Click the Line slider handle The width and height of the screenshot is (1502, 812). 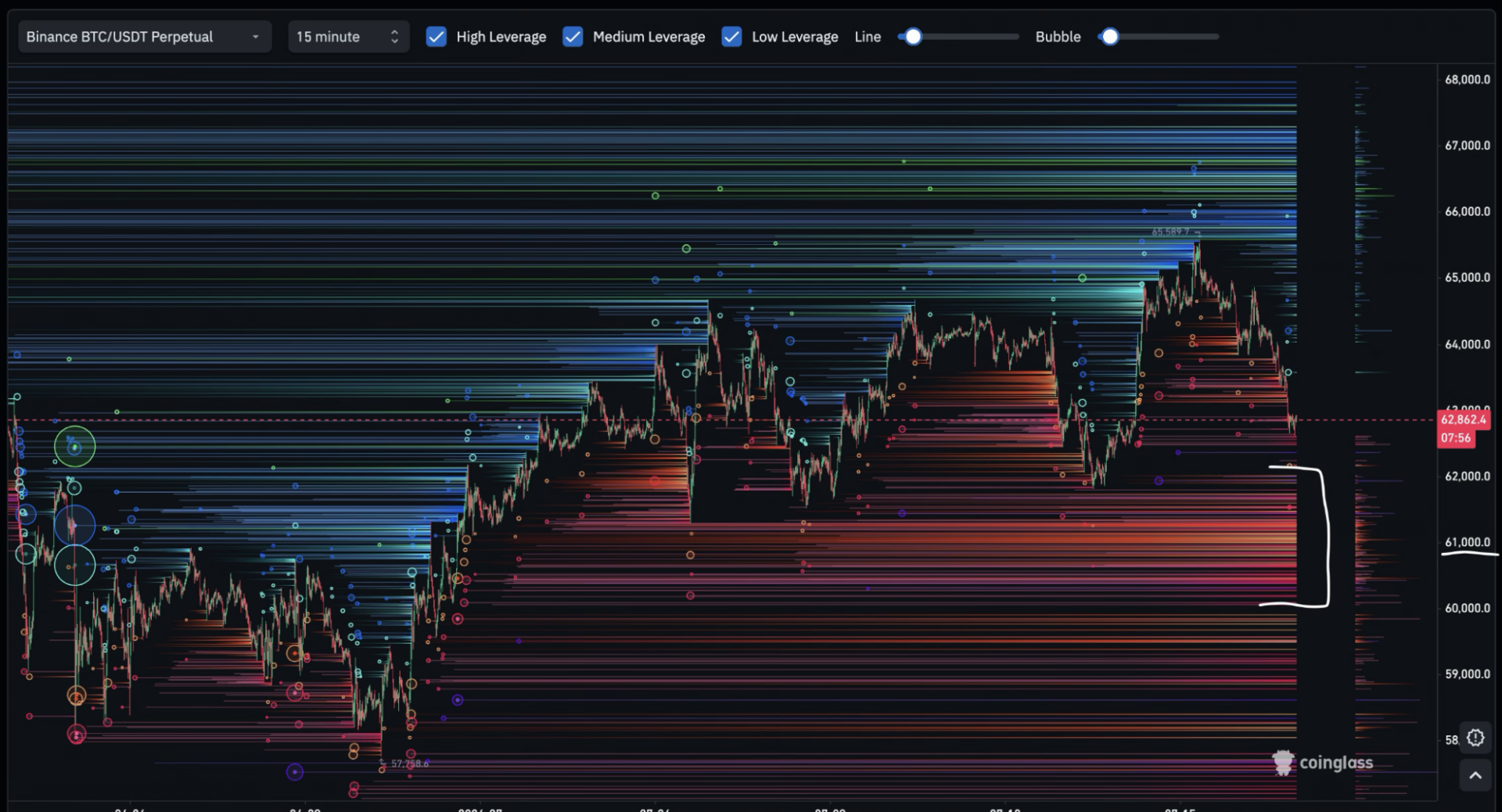[913, 37]
